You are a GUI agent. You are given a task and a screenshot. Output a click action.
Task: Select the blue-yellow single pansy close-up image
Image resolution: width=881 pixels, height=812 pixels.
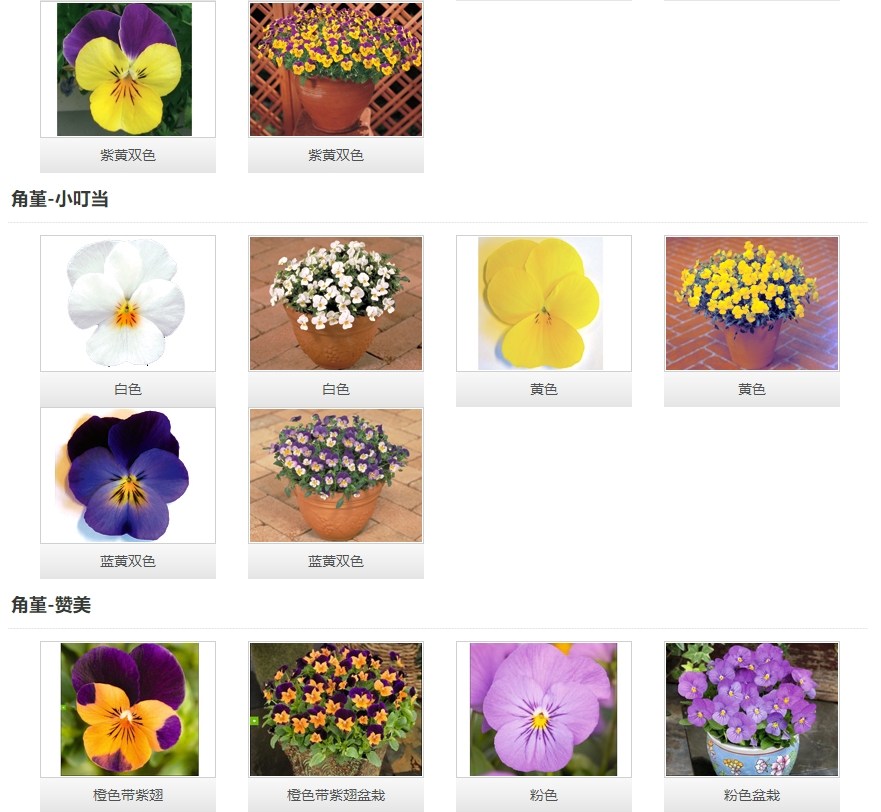(x=127, y=475)
